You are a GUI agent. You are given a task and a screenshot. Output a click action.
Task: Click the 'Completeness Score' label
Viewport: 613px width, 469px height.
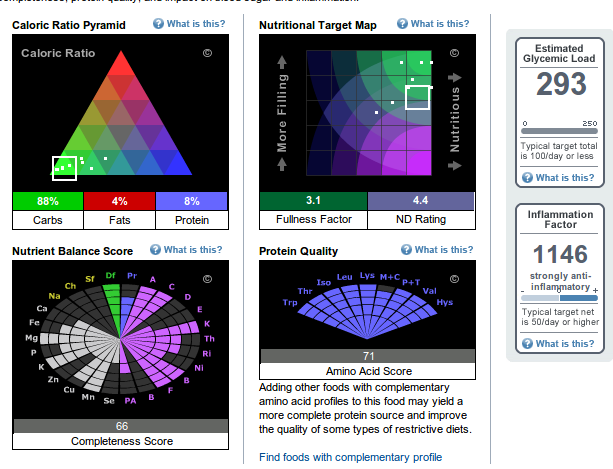click(x=122, y=441)
